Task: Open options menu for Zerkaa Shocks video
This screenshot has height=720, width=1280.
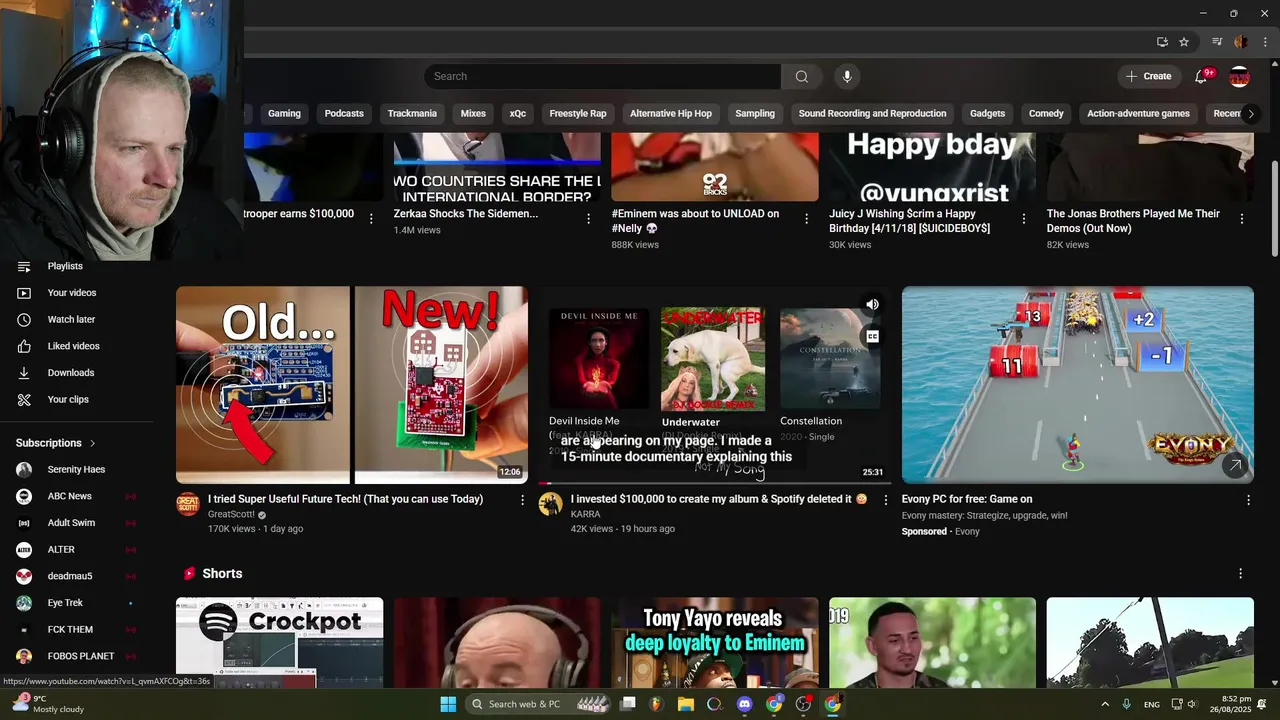Action: (588, 218)
